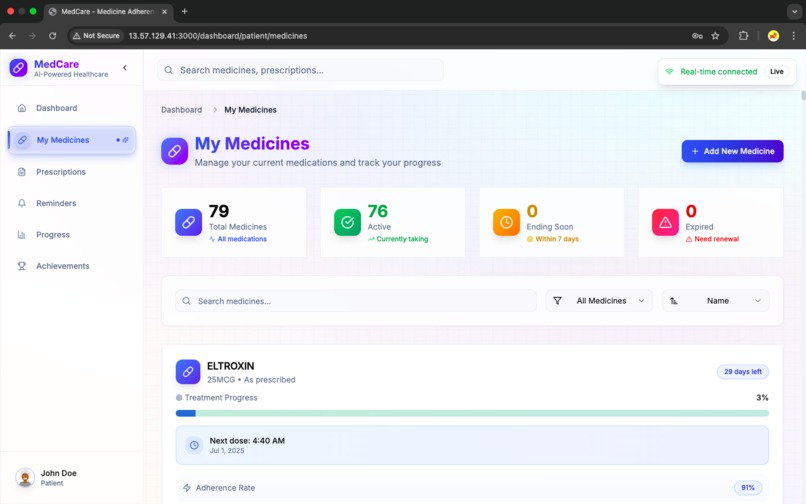806x504 pixels.
Task: Click the Treatment Progress bar
Action: (x=472, y=413)
